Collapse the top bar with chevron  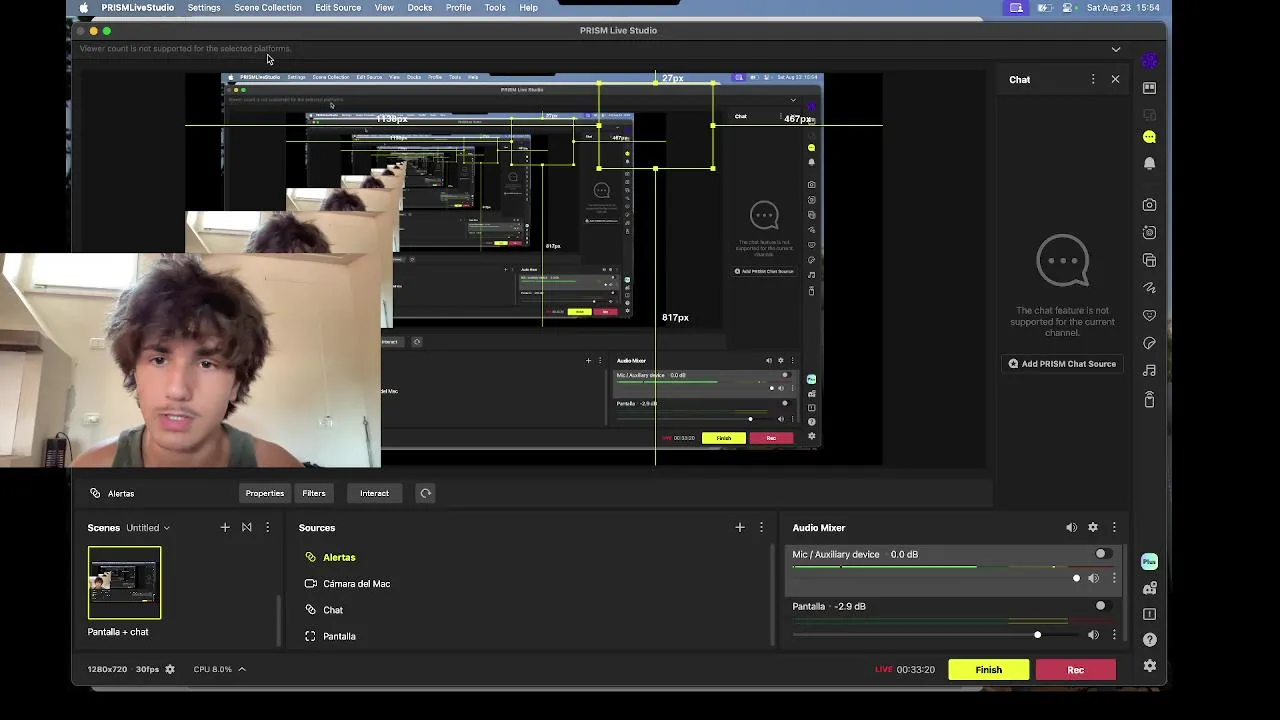1116,49
